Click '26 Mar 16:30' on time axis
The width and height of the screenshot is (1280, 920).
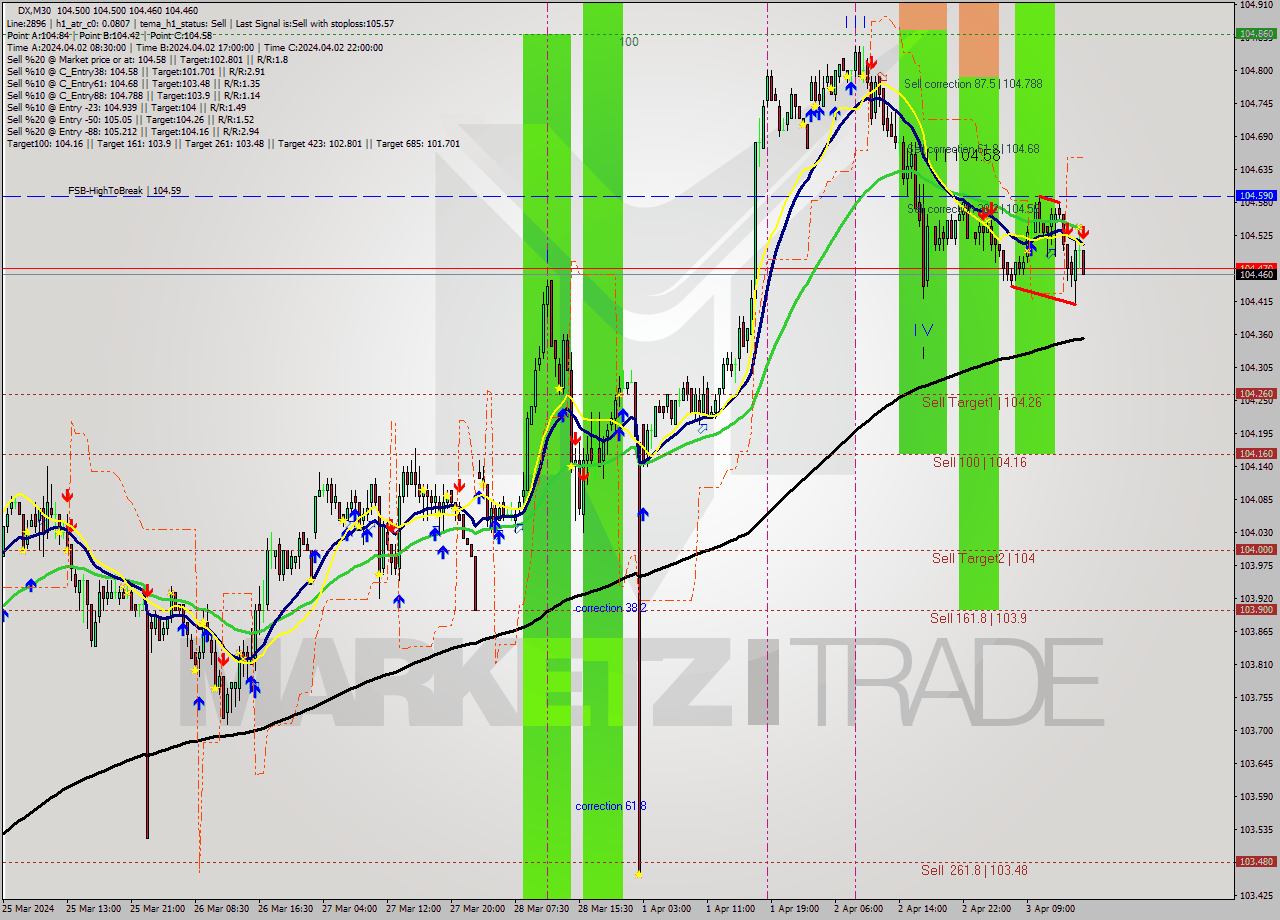[x=284, y=909]
